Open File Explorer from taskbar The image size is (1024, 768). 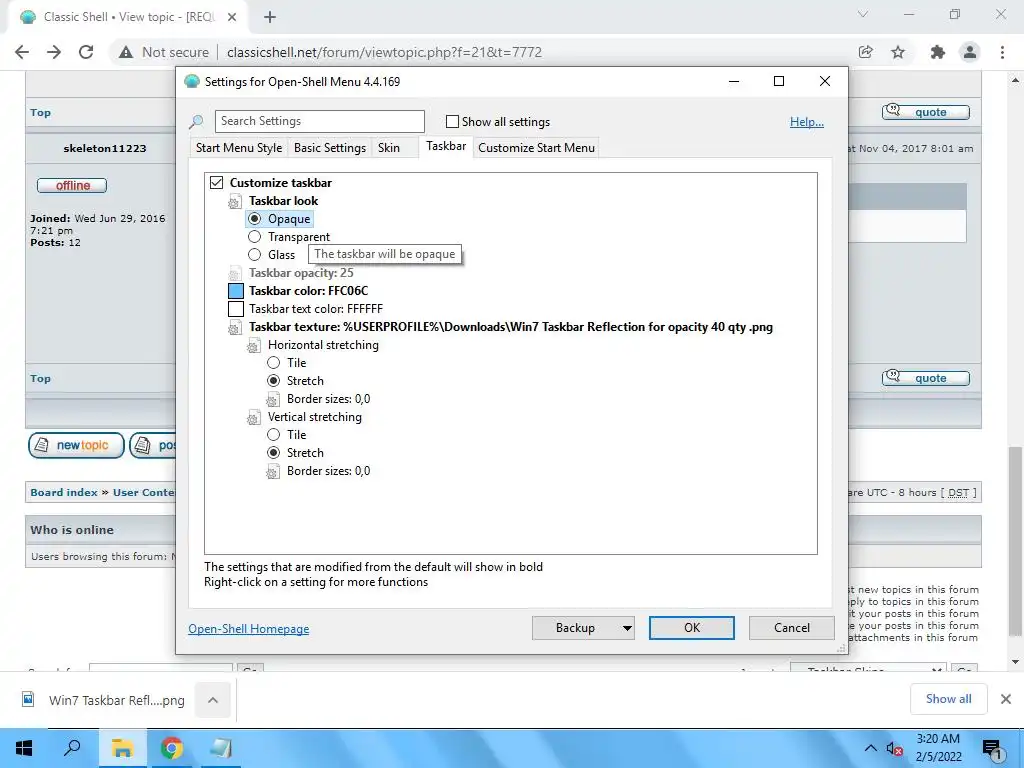[122, 748]
